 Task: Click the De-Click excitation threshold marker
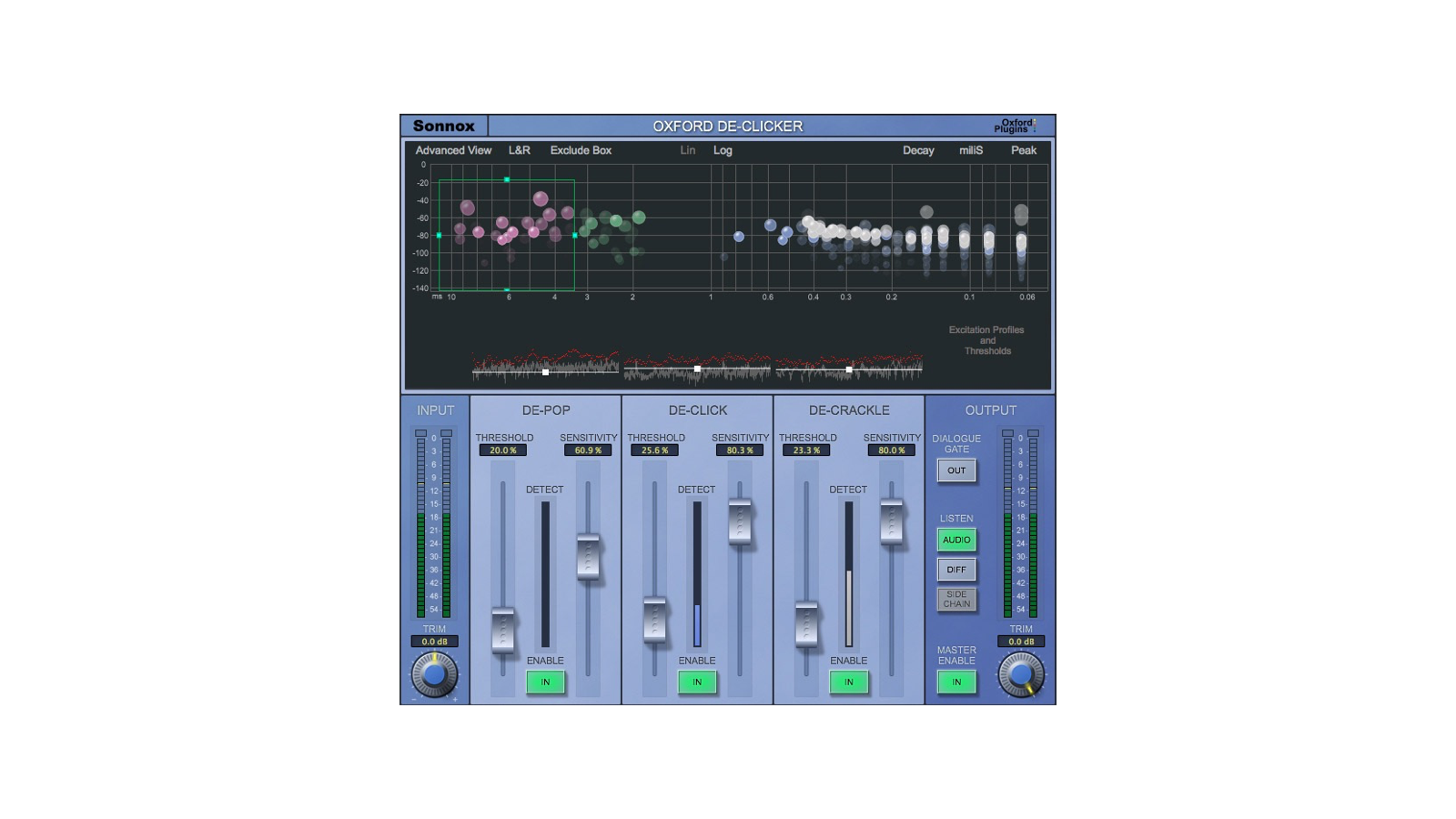point(697,369)
